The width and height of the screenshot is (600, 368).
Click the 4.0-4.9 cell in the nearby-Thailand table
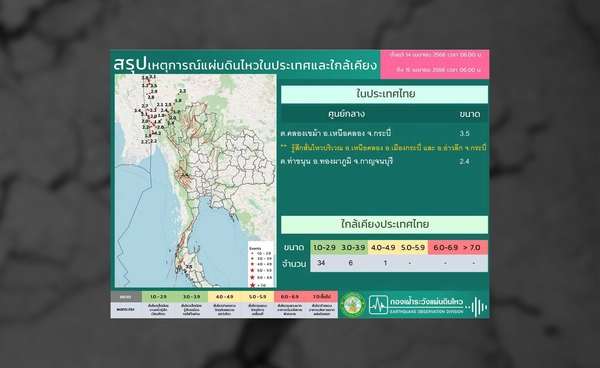coord(383,248)
